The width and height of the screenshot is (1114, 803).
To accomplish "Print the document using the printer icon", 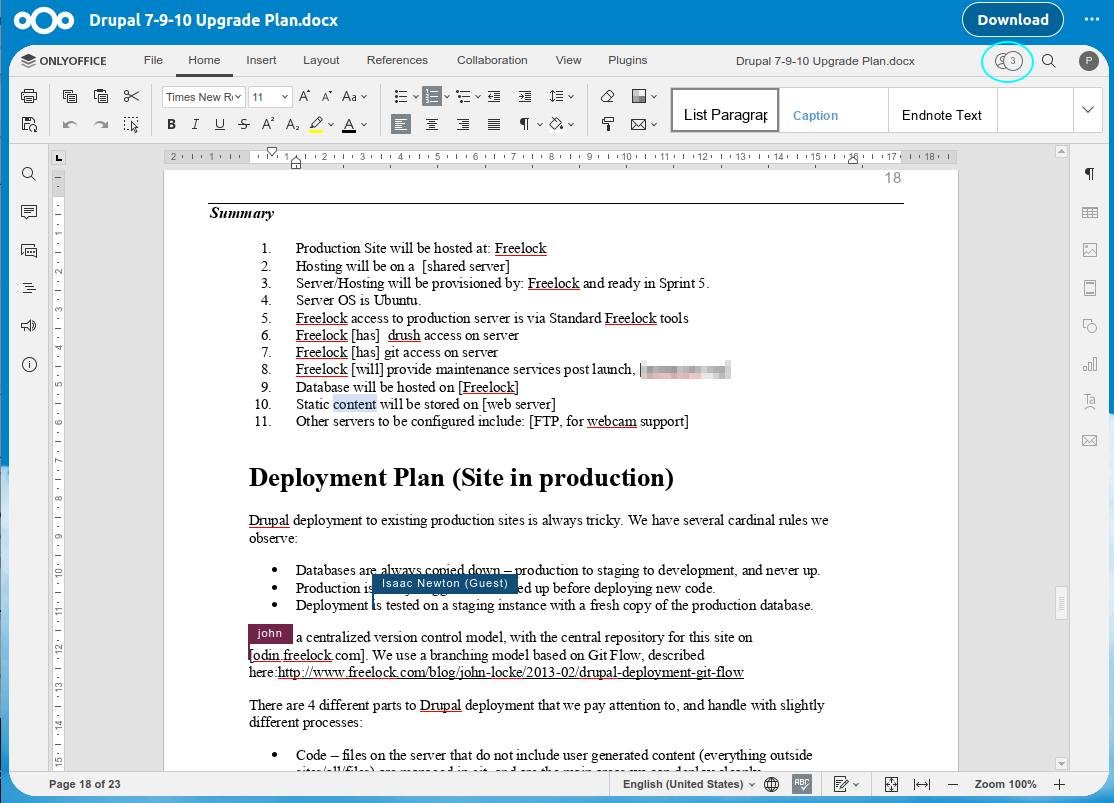I will [29, 96].
